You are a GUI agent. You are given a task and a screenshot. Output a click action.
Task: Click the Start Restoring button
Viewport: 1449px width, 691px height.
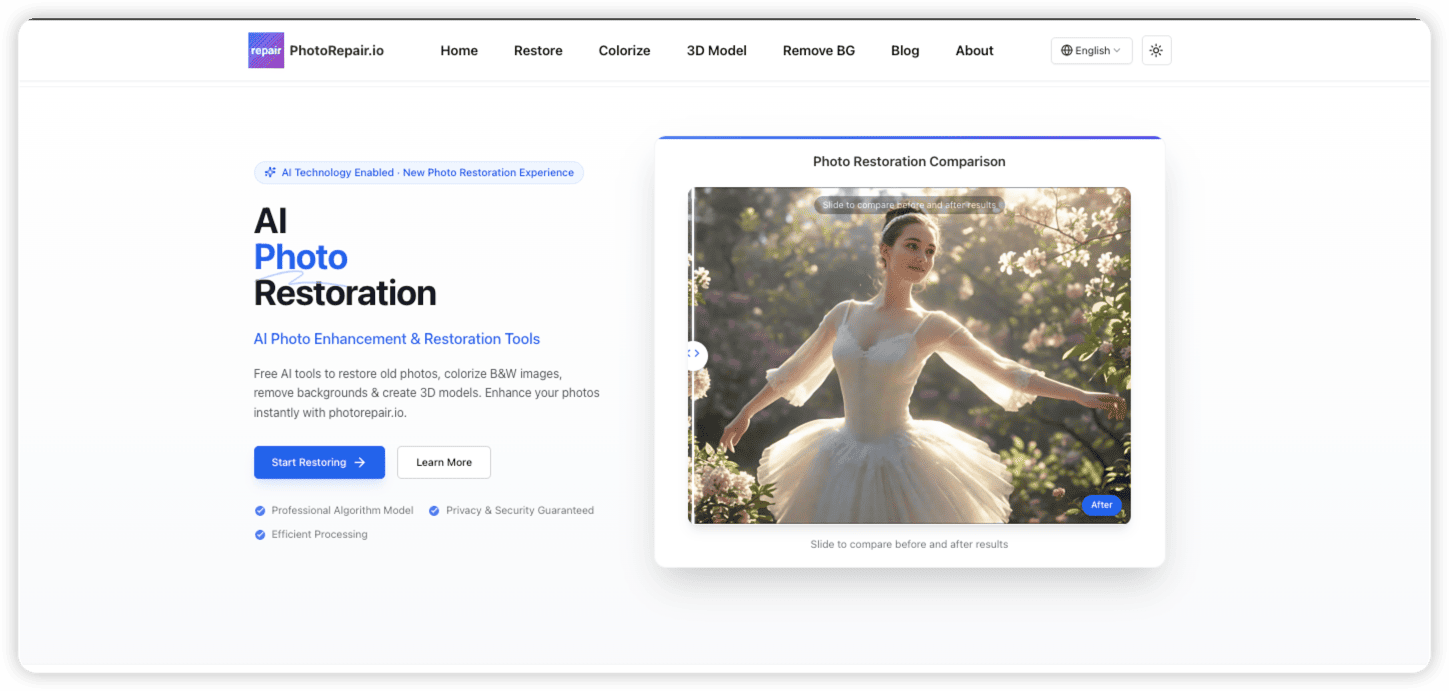click(x=319, y=462)
